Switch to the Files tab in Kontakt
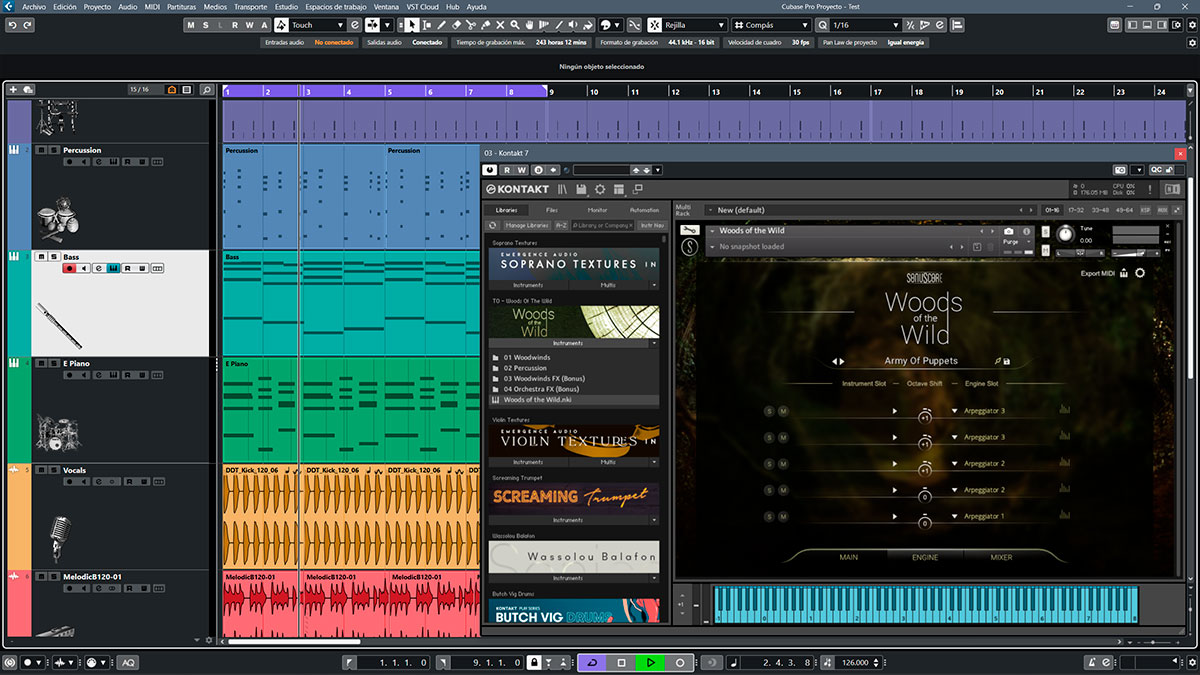The height and width of the screenshot is (675, 1200). click(552, 210)
